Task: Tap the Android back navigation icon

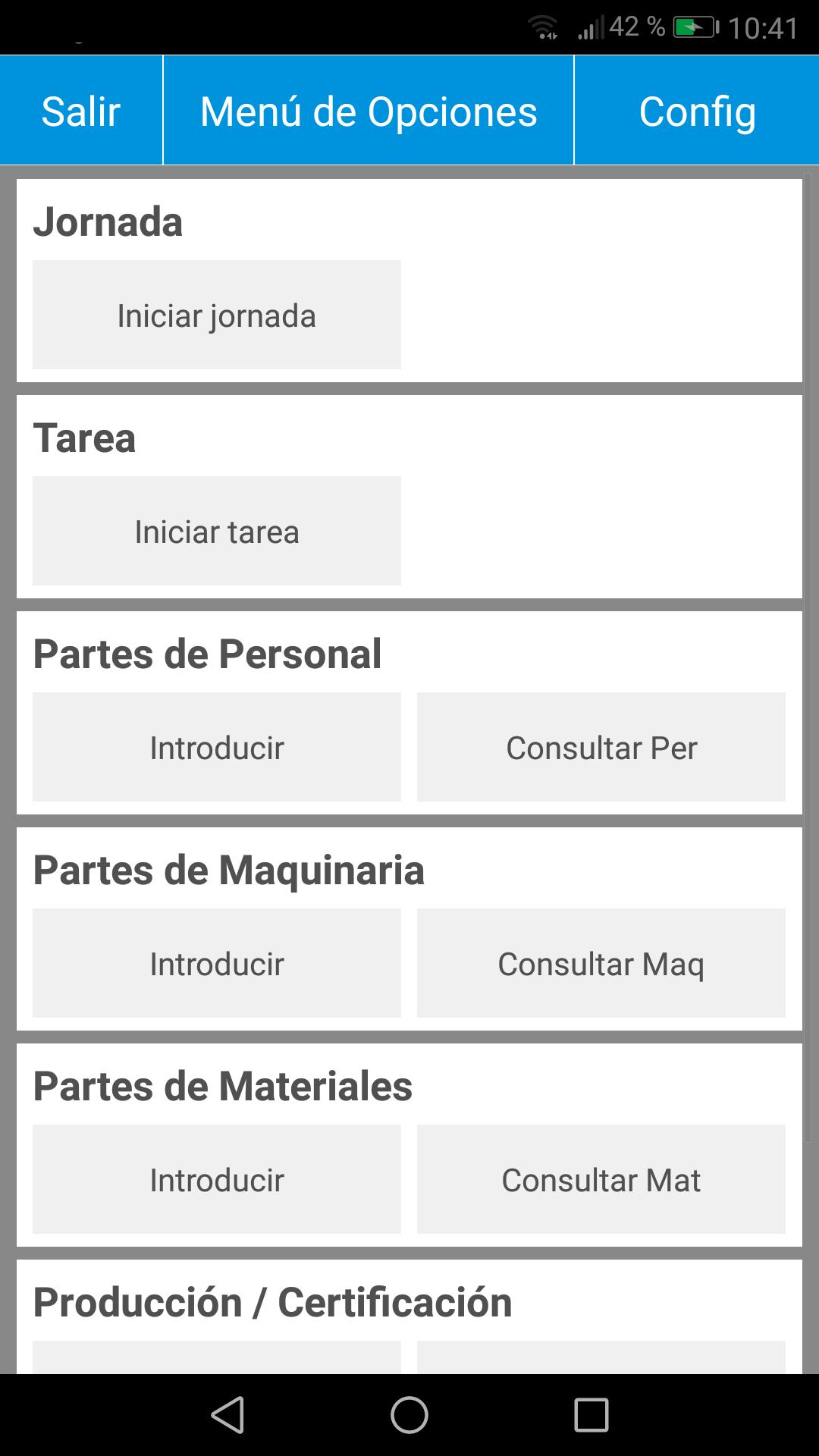Action: [227, 1415]
